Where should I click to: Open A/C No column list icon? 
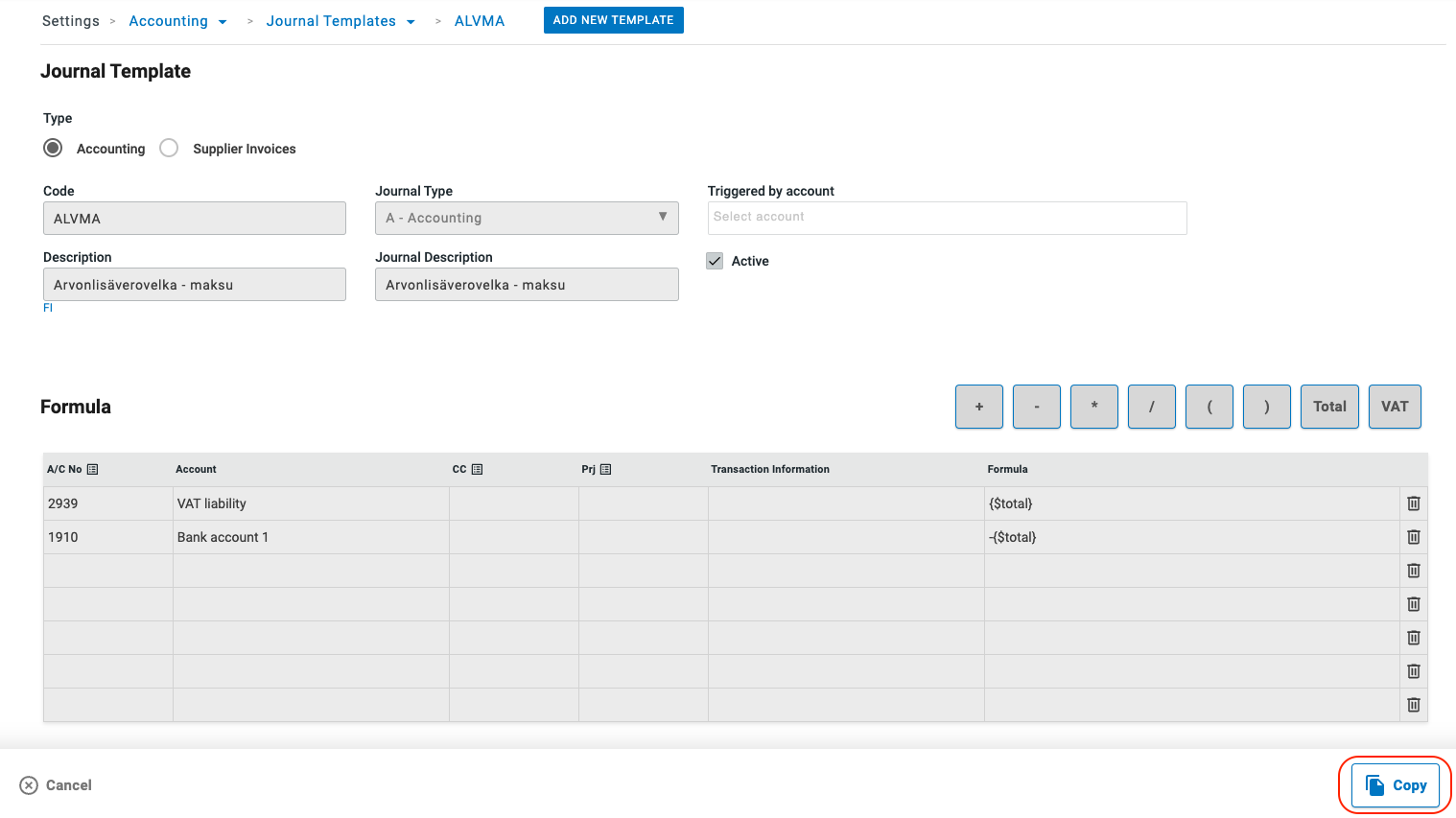click(x=93, y=469)
